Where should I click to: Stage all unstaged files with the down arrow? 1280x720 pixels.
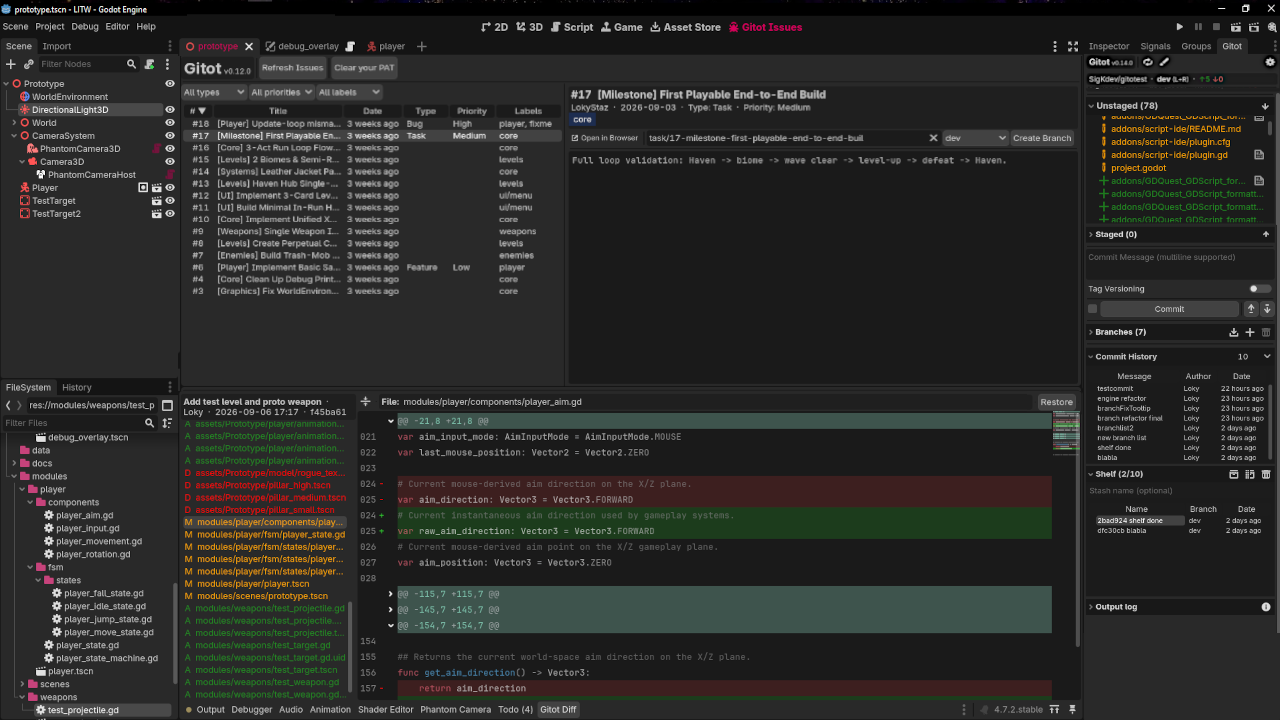tap(1265, 105)
